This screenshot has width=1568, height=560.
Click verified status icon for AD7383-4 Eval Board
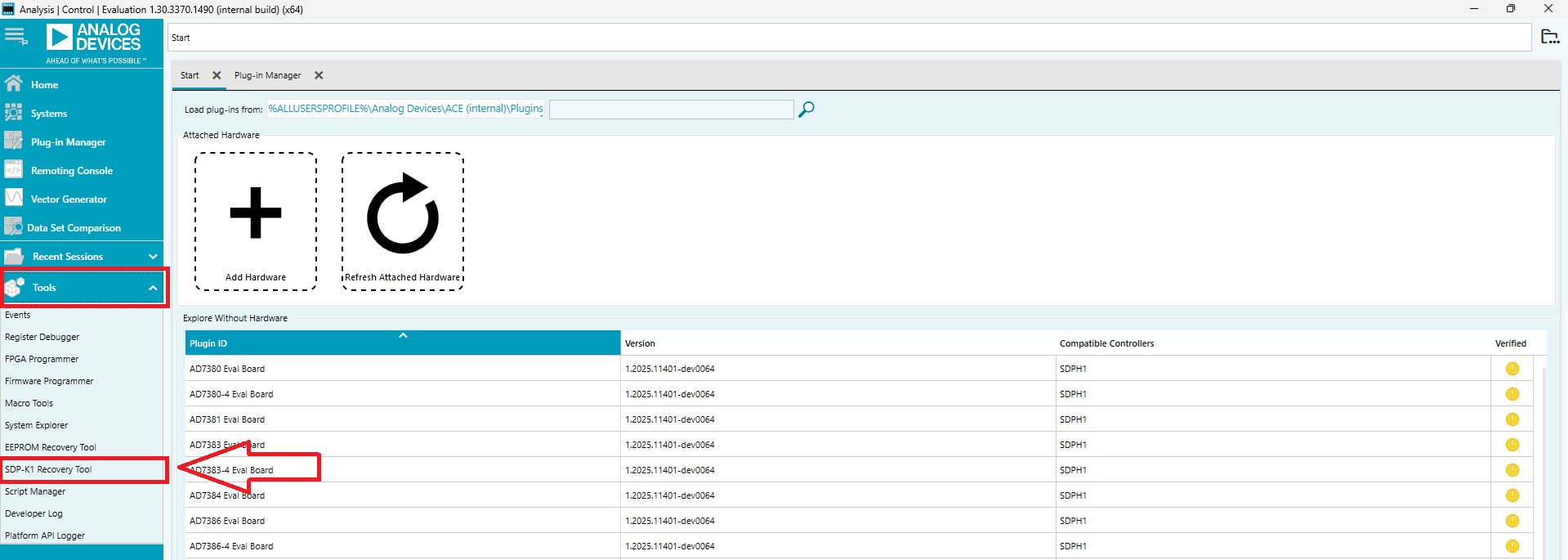pyautogui.click(x=1512, y=470)
